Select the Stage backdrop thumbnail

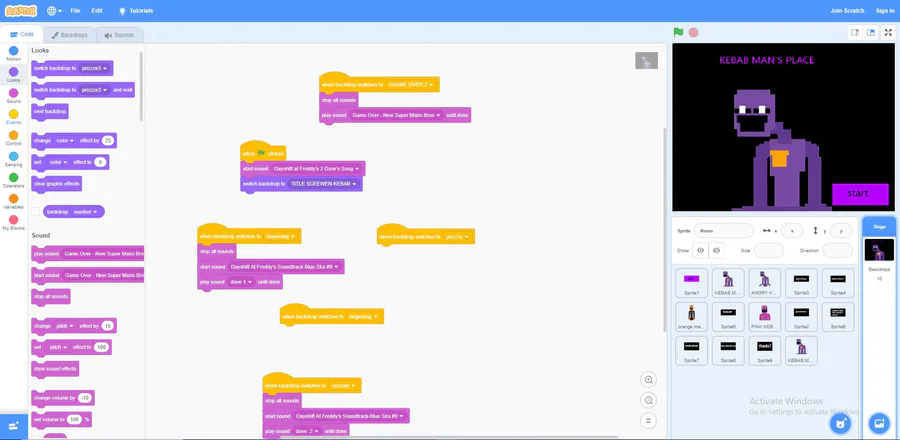[879, 250]
